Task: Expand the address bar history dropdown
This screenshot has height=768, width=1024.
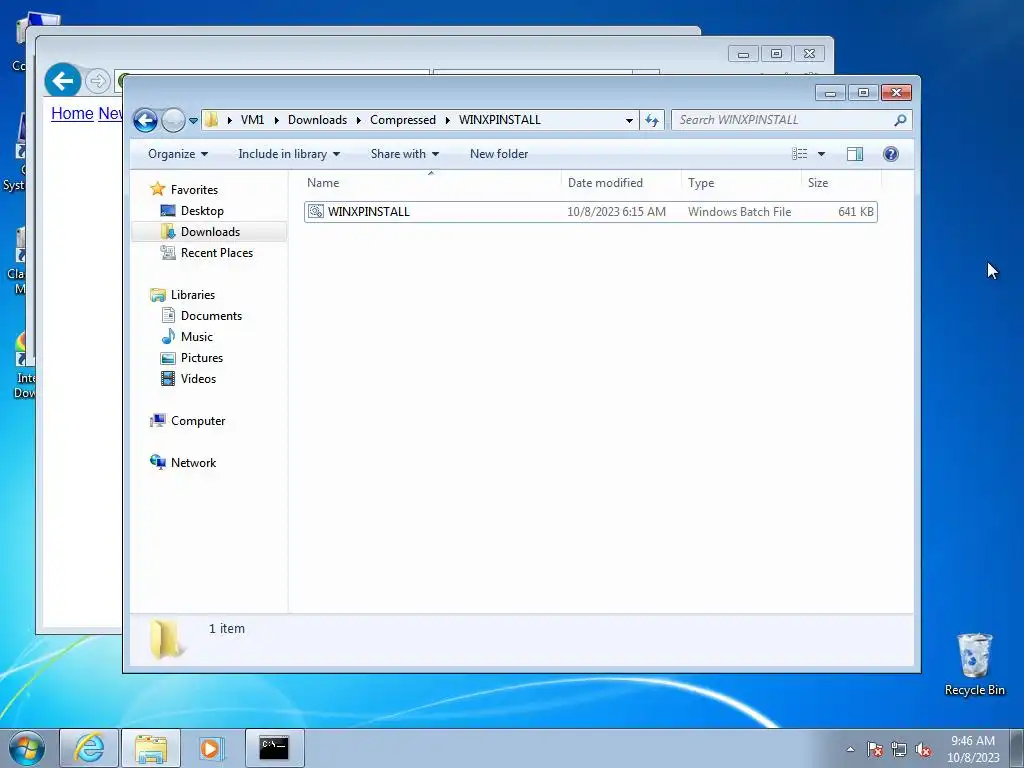Action: click(x=629, y=120)
